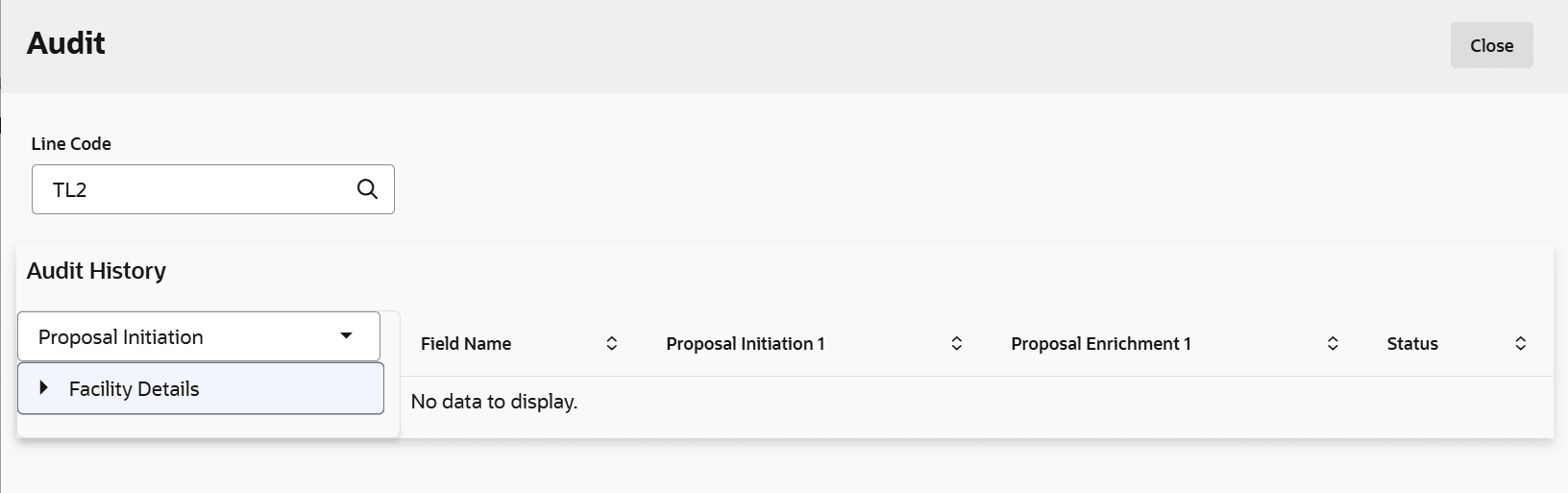Select the Facility Details tree item
Screen dimensions: 1568x493
(x=135, y=389)
